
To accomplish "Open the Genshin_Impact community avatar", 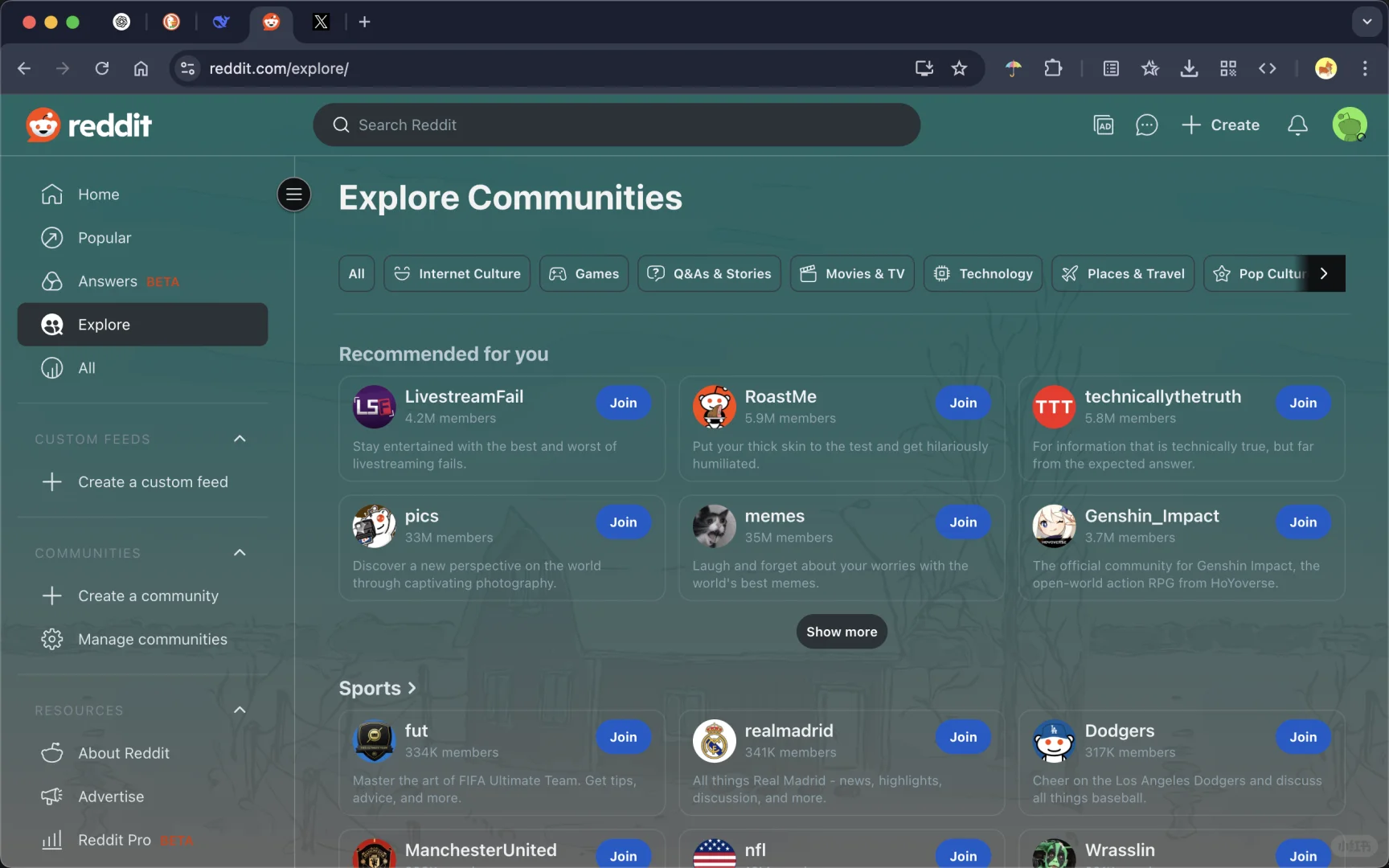I will (1054, 526).
